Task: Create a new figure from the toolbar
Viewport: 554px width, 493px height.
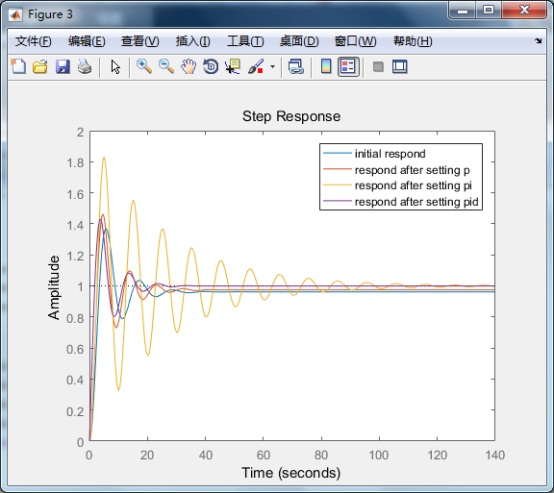Action: 18,66
